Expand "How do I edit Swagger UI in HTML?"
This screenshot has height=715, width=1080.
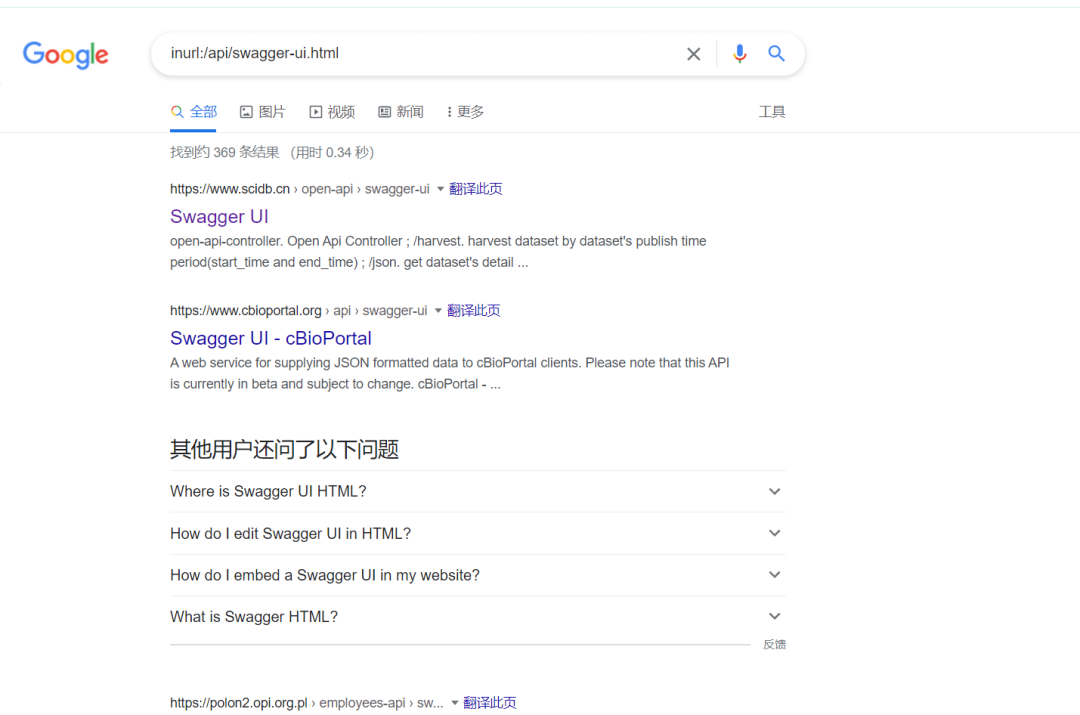point(477,533)
